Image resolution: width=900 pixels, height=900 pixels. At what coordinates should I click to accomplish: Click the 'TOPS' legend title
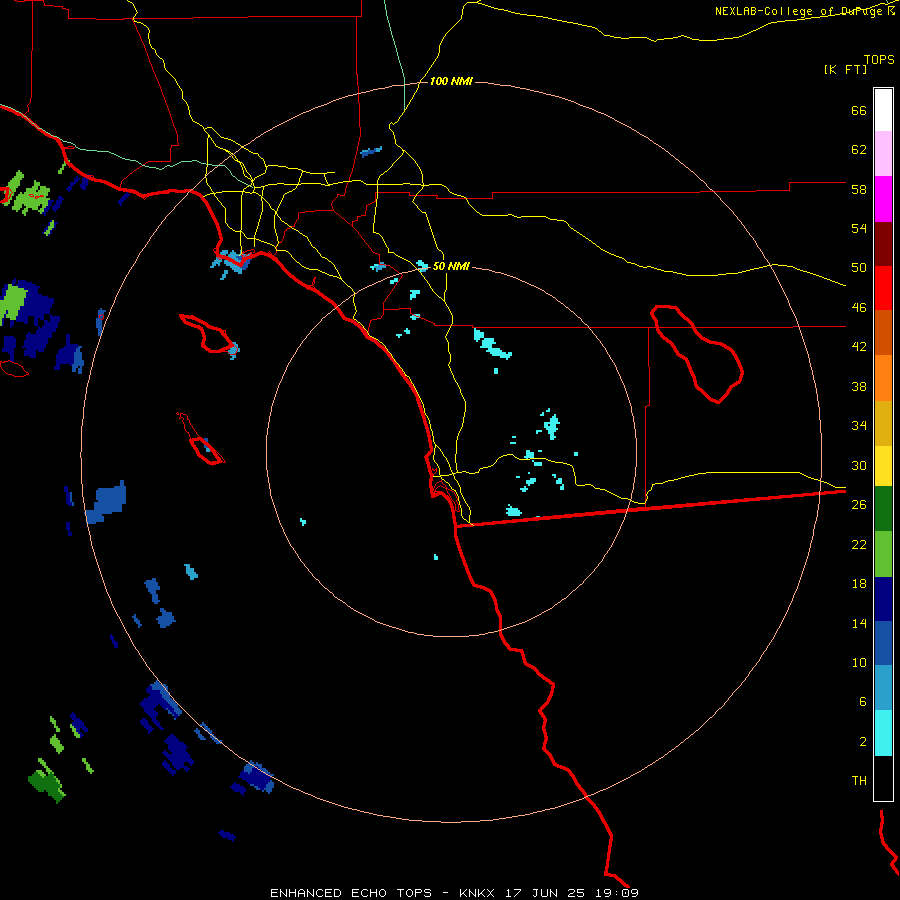(879, 59)
